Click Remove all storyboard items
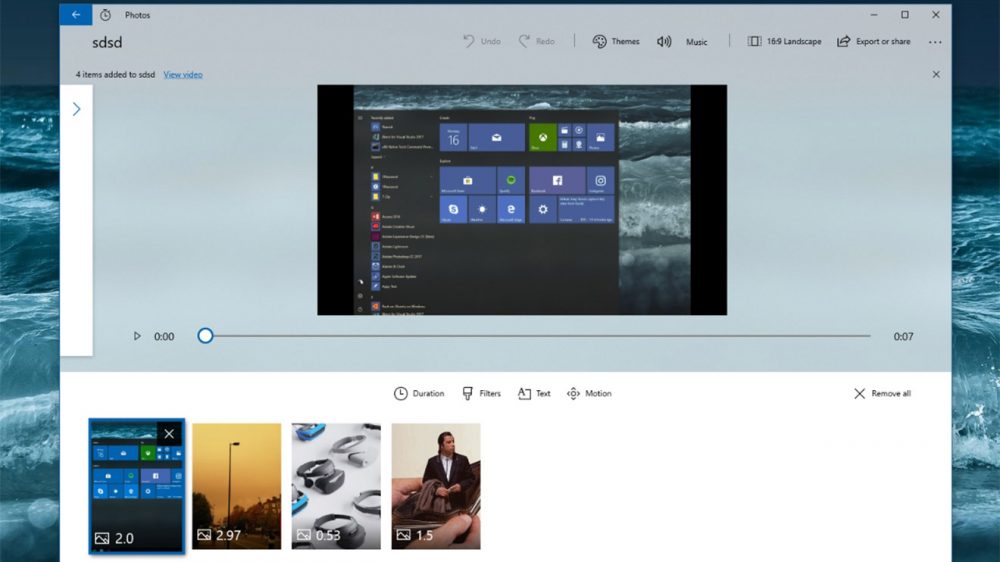 [x=881, y=393]
